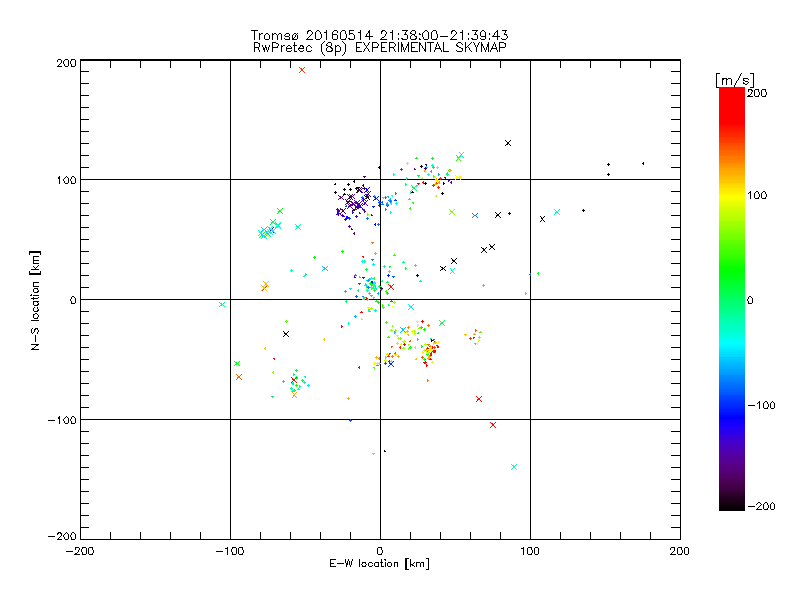Click the black dot marker at far upper right

tap(643, 164)
